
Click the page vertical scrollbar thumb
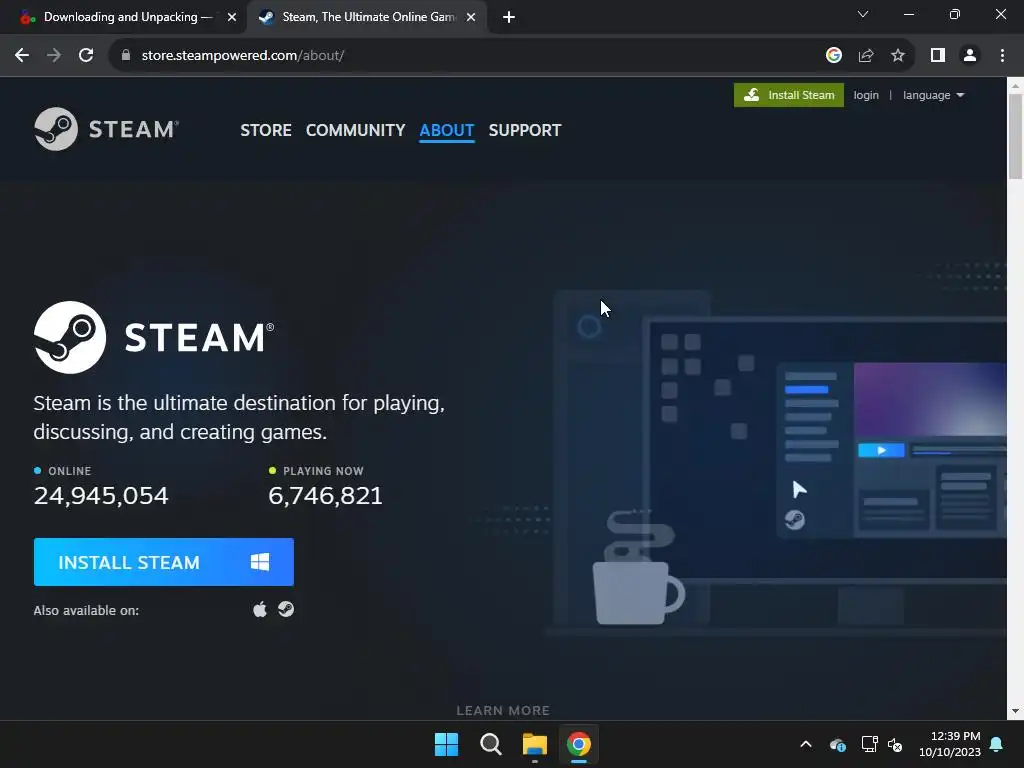1015,136
